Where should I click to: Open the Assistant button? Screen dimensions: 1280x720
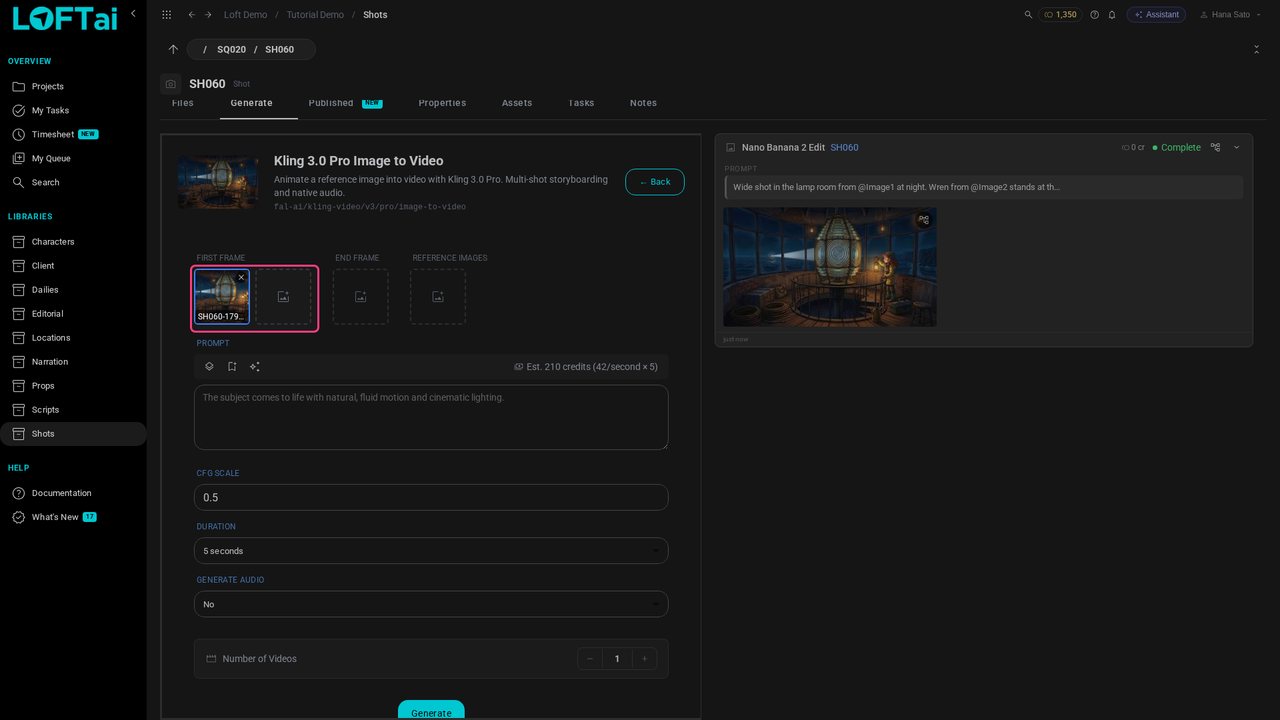(1156, 15)
